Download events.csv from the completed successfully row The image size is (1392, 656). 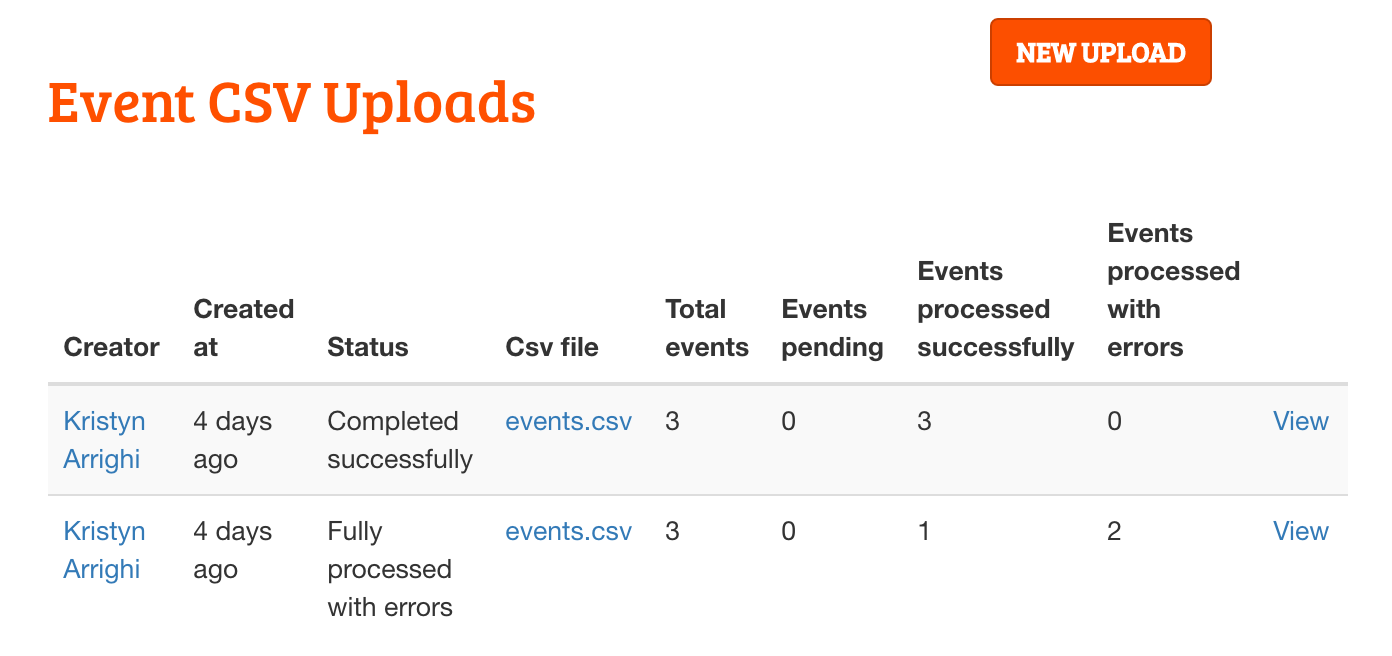[x=569, y=421]
